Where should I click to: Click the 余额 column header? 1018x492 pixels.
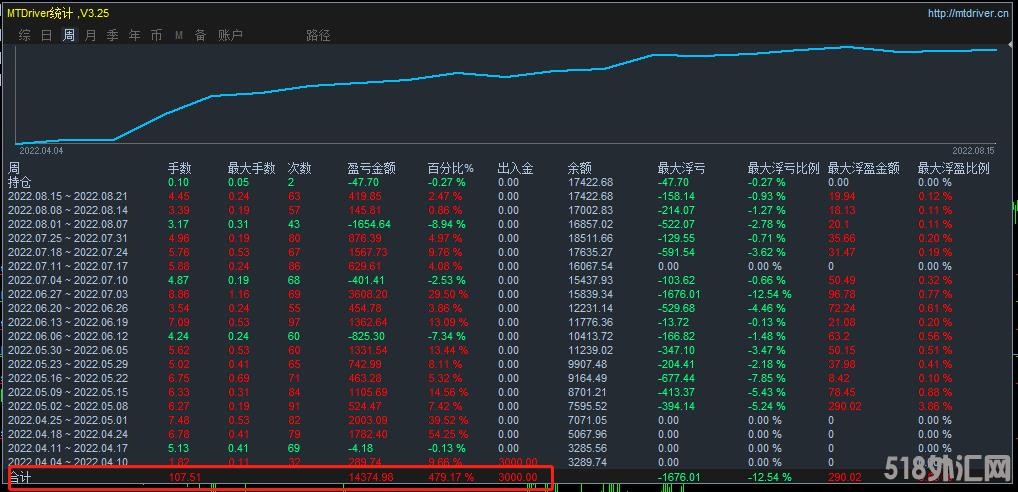point(579,169)
